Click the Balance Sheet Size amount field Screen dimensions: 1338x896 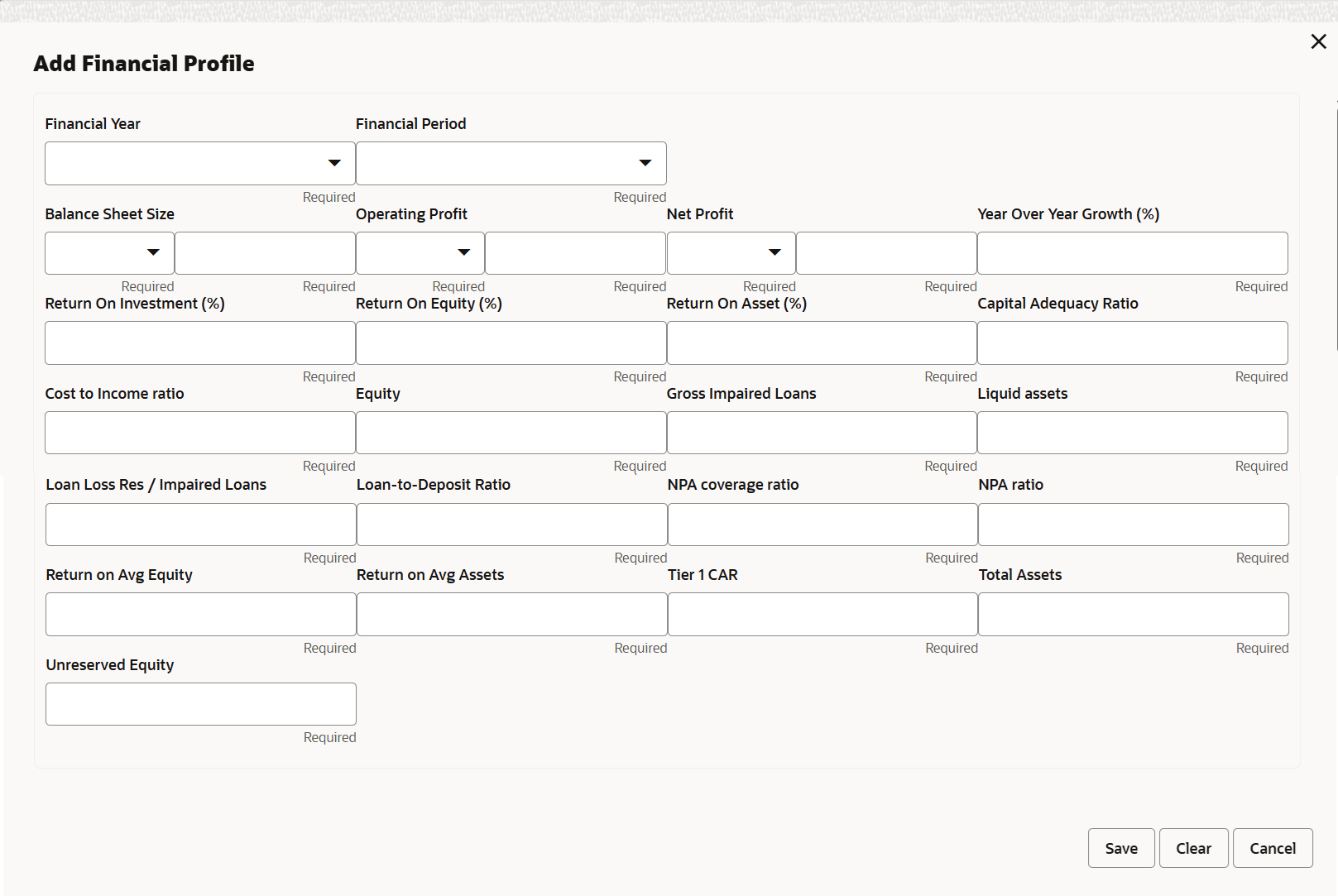(x=265, y=253)
